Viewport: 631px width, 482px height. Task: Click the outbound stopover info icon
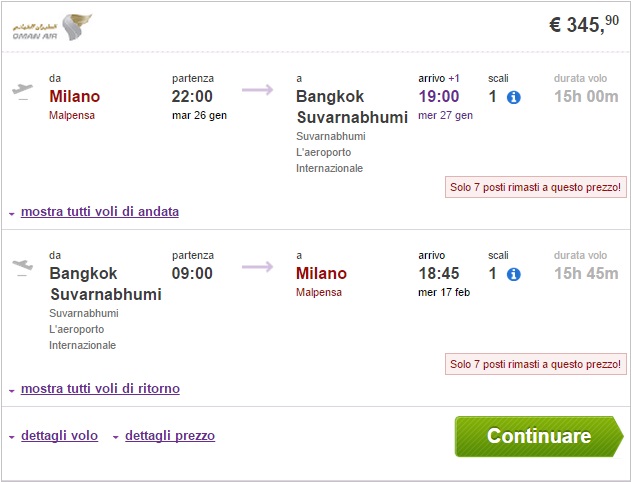(514, 97)
